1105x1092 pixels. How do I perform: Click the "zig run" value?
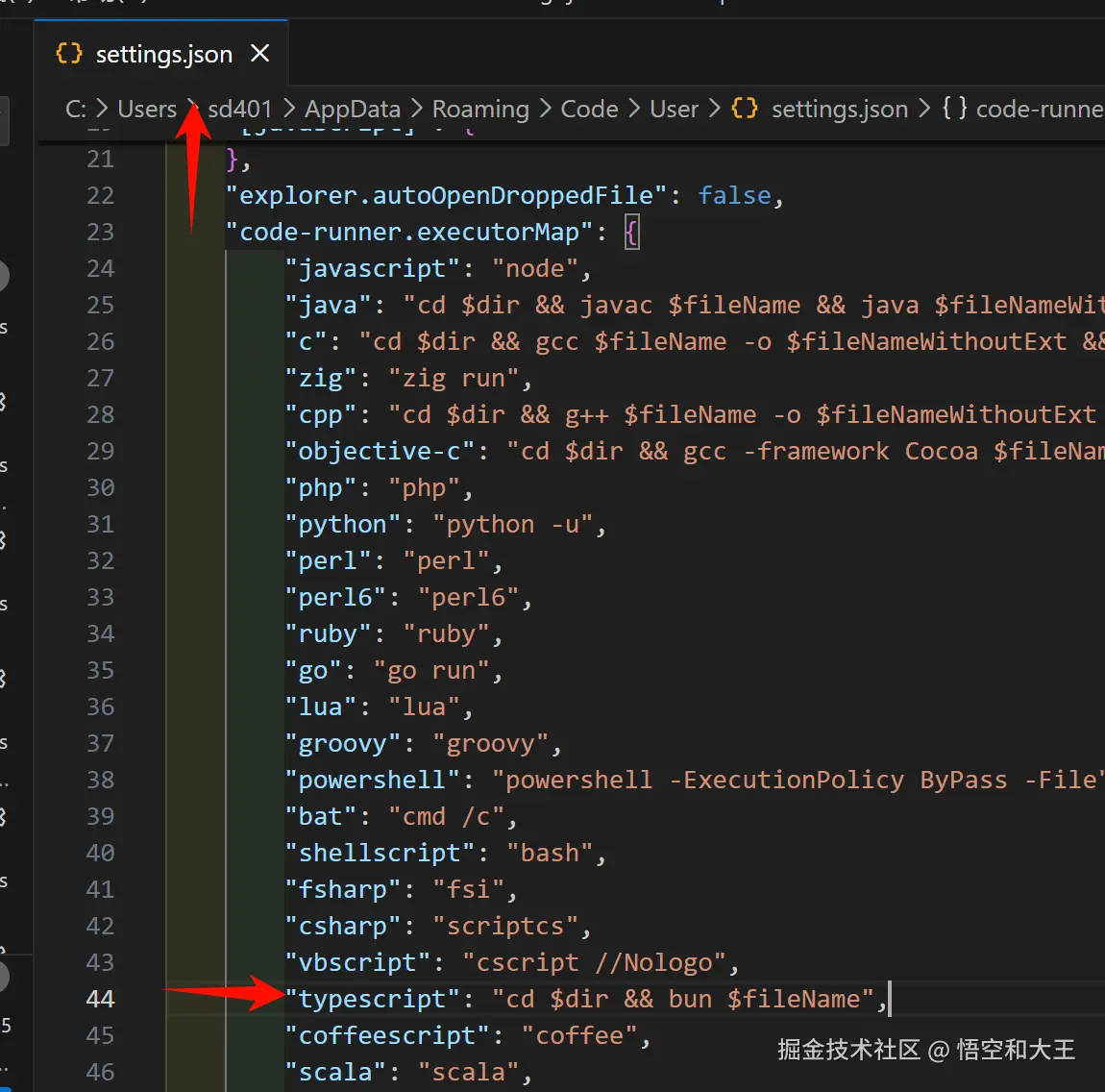pos(454,379)
